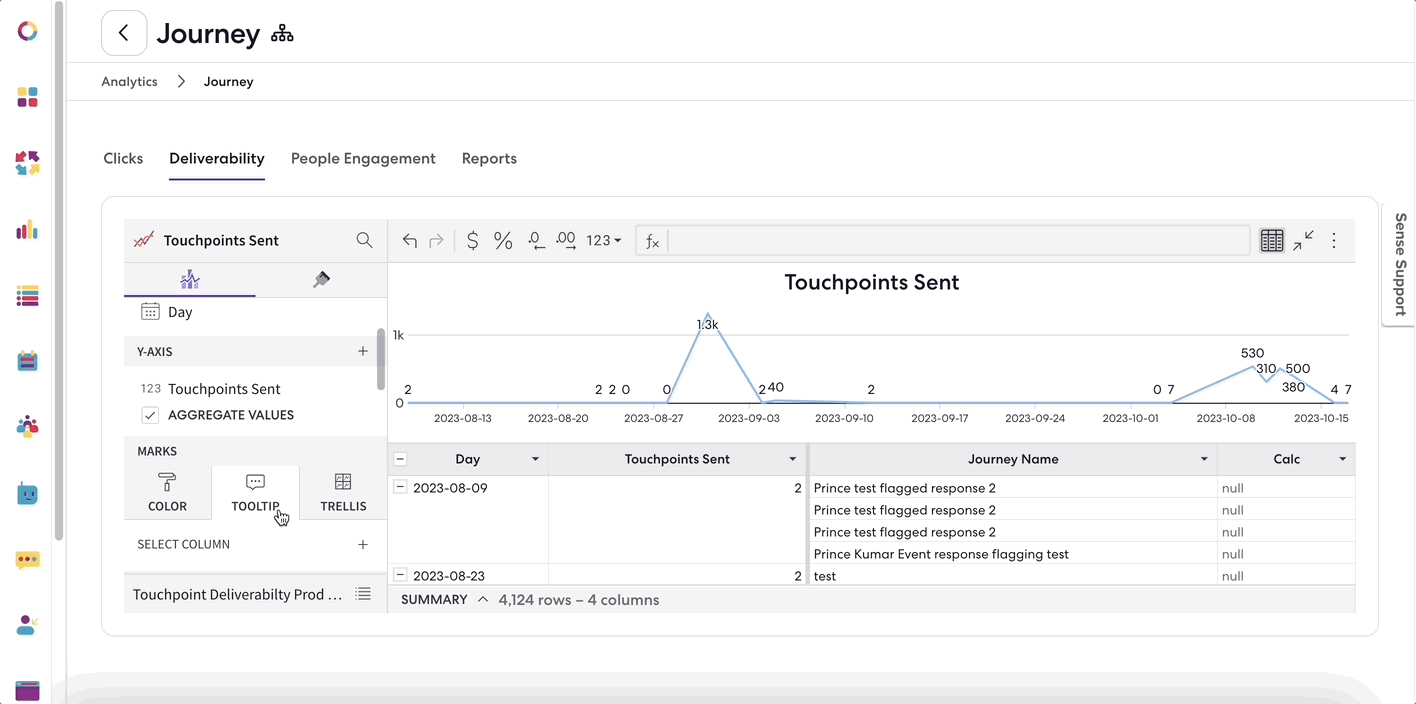The width and height of the screenshot is (1416, 704).
Task: Open the people group icon in the sidebar
Action: [x=28, y=427]
